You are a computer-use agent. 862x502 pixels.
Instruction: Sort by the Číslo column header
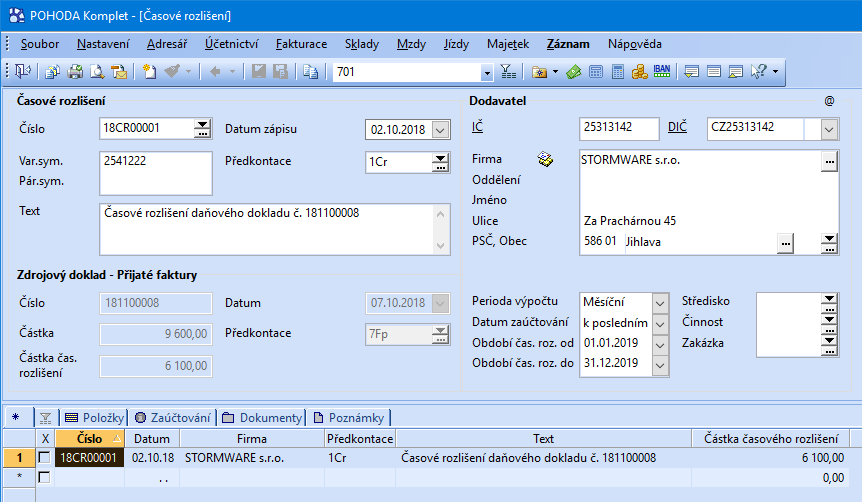click(90, 438)
